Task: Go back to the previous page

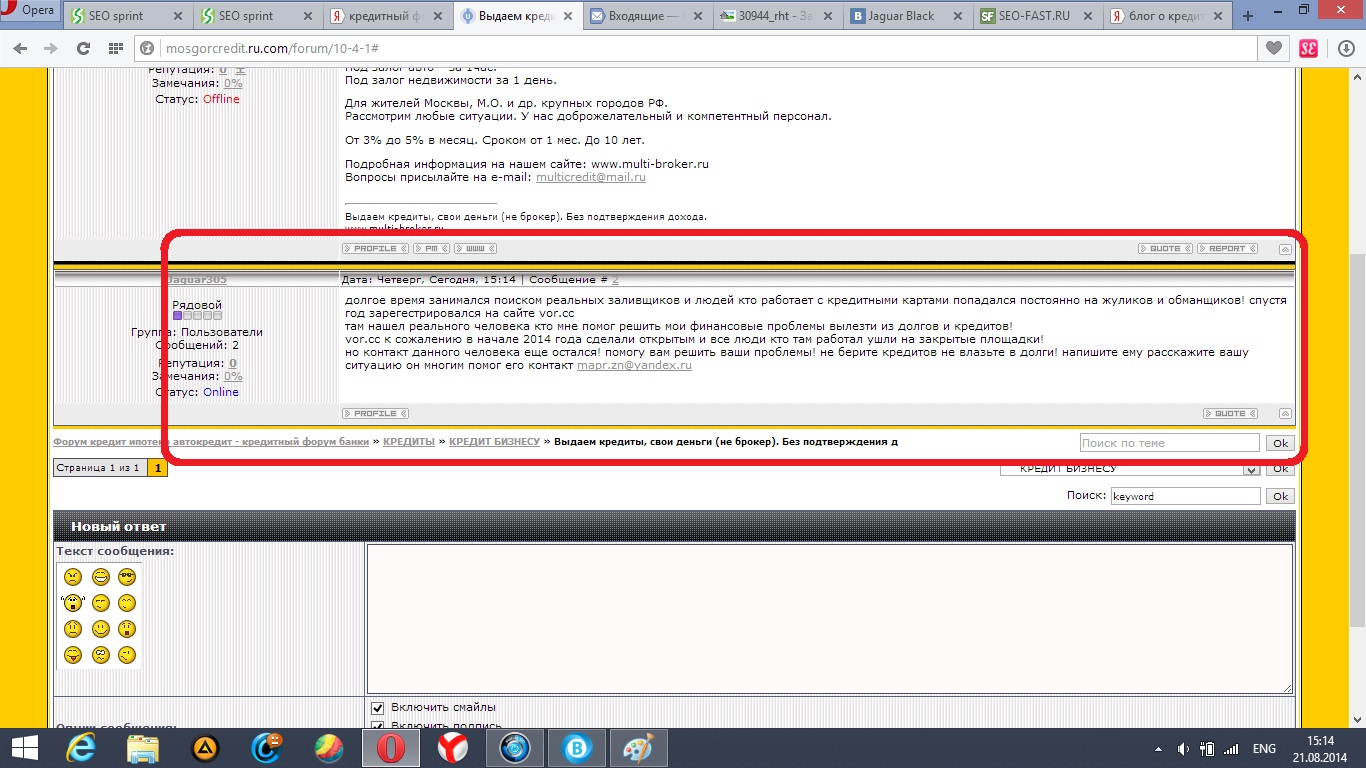Action: pos(21,48)
